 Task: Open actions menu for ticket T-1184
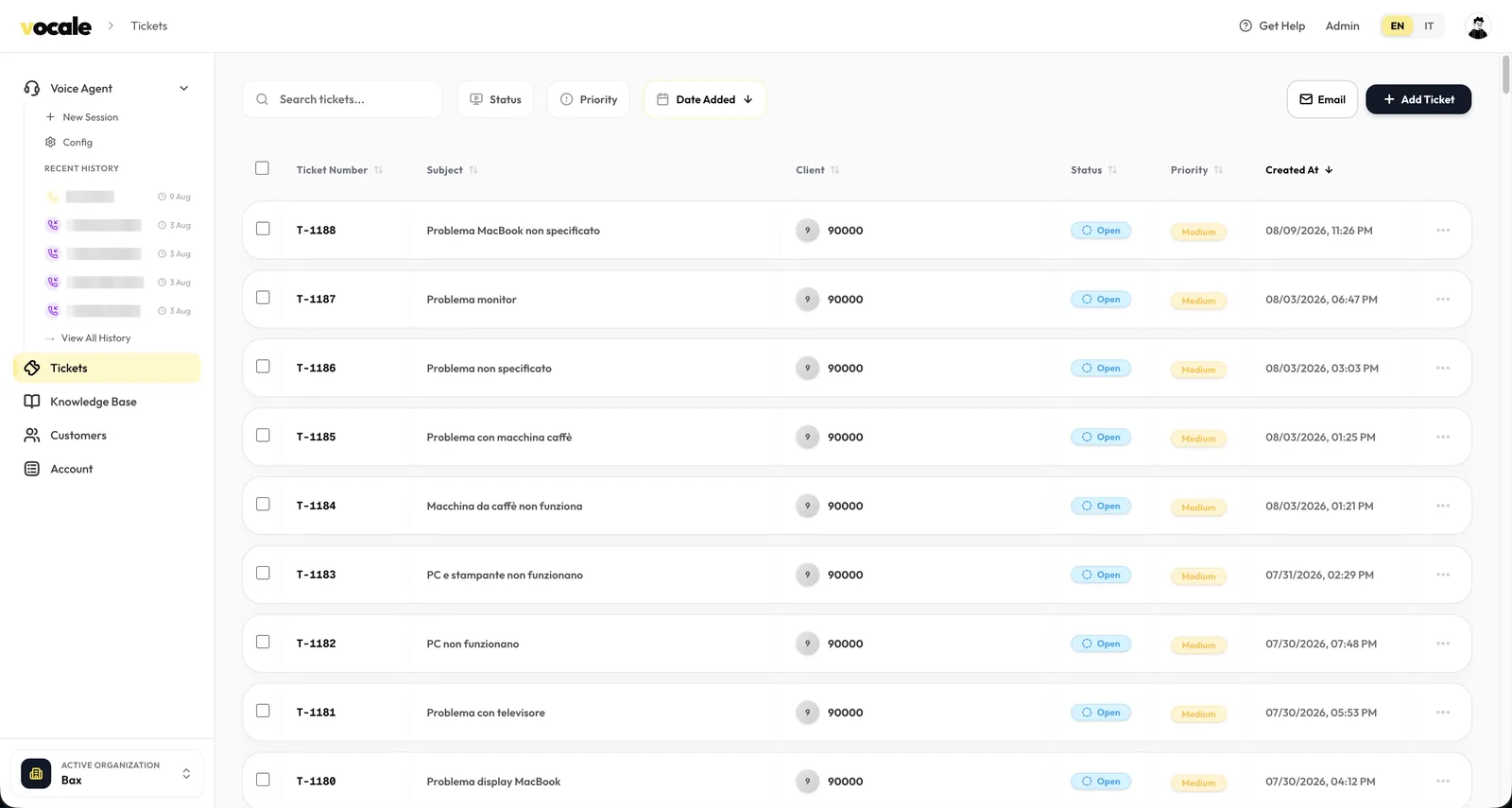[x=1443, y=507]
